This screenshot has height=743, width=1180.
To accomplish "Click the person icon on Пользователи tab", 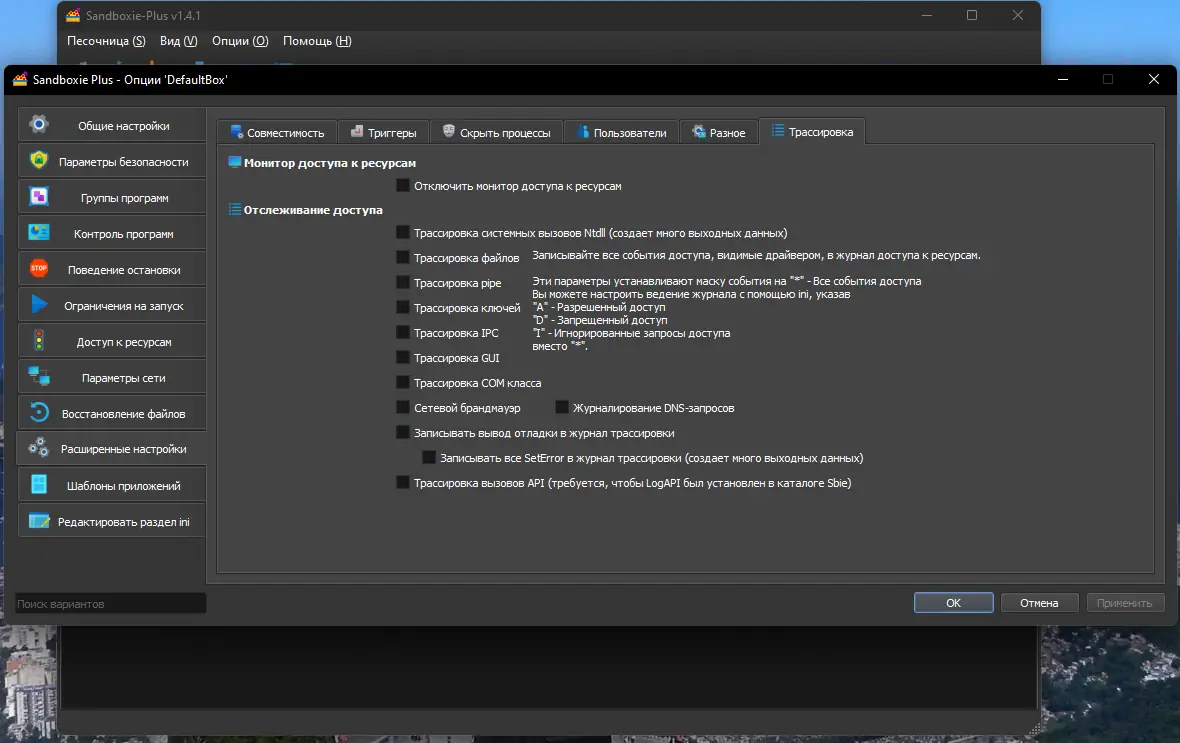I will 583,132.
